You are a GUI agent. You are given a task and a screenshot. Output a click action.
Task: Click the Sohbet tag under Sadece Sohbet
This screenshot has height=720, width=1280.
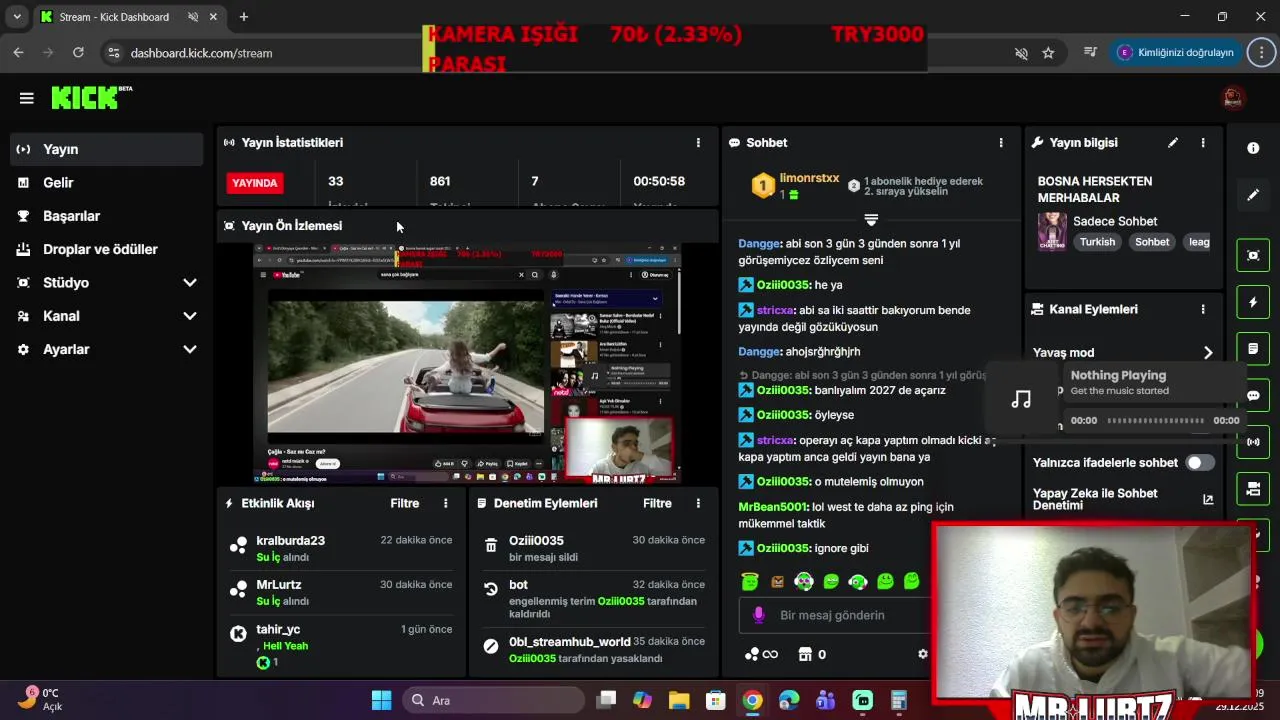[1152, 242]
